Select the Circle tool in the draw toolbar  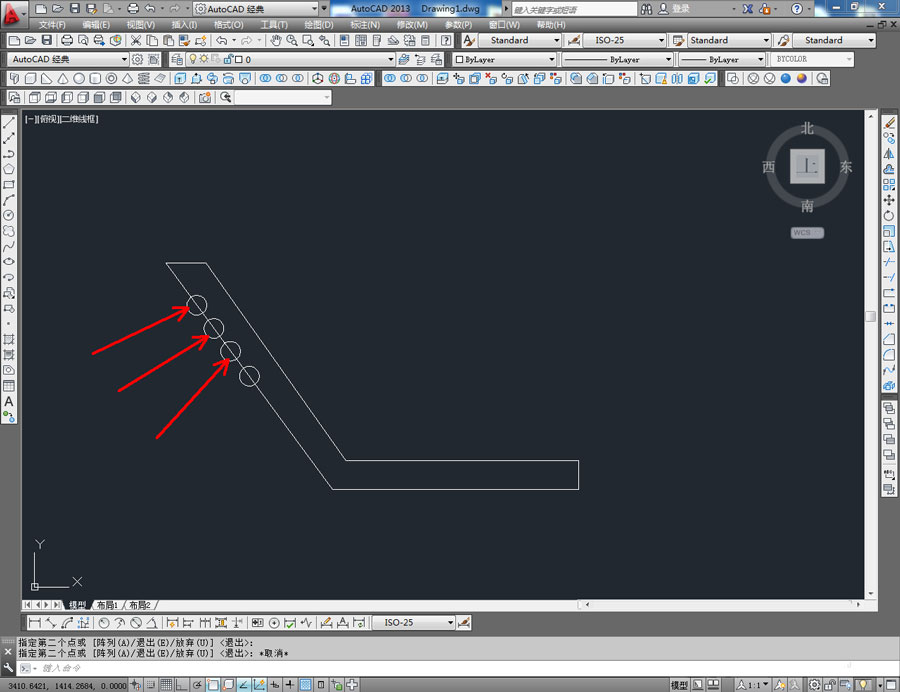[x=9, y=215]
